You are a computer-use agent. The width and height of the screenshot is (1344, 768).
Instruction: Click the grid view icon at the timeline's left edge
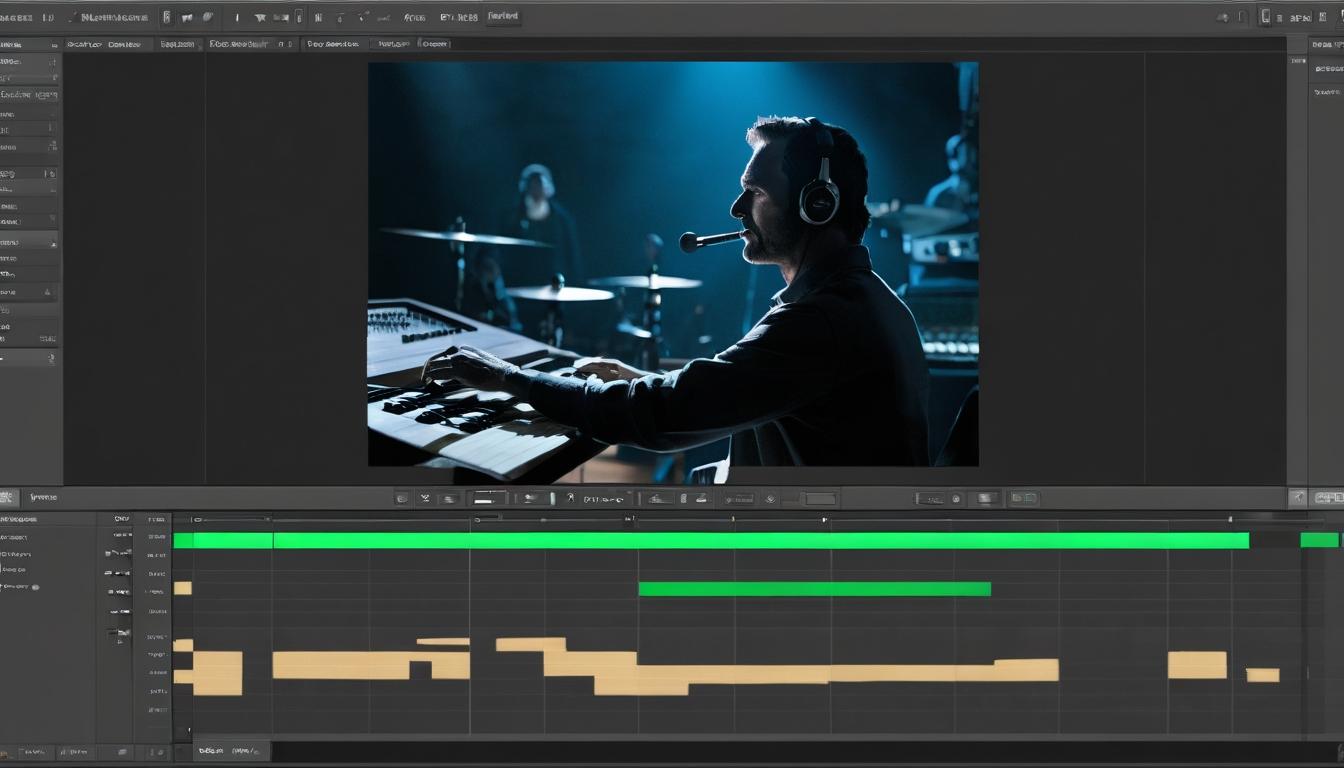(x=8, y=497)
